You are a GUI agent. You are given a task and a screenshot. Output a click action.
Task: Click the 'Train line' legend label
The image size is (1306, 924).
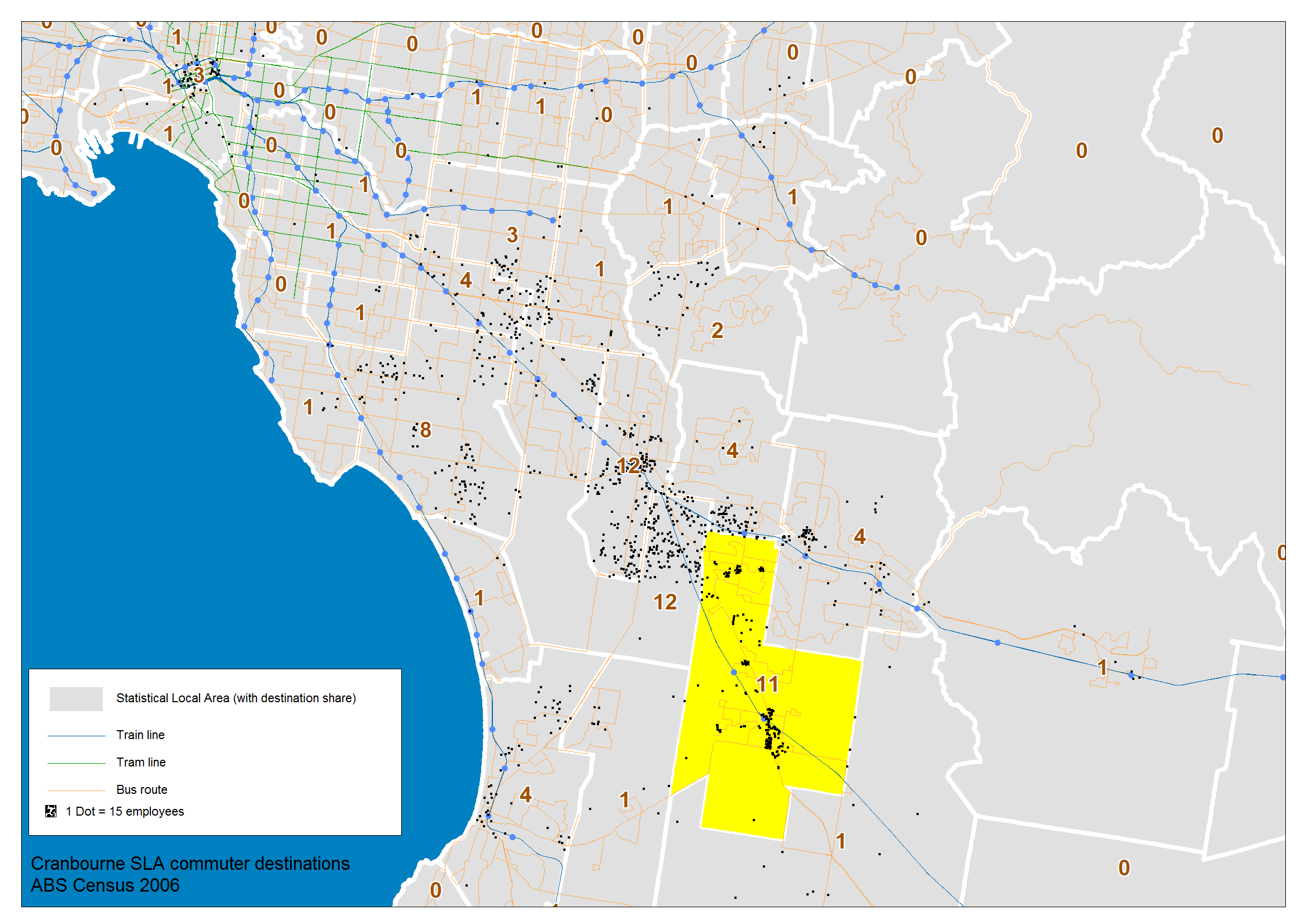click(x=140, y=735)
